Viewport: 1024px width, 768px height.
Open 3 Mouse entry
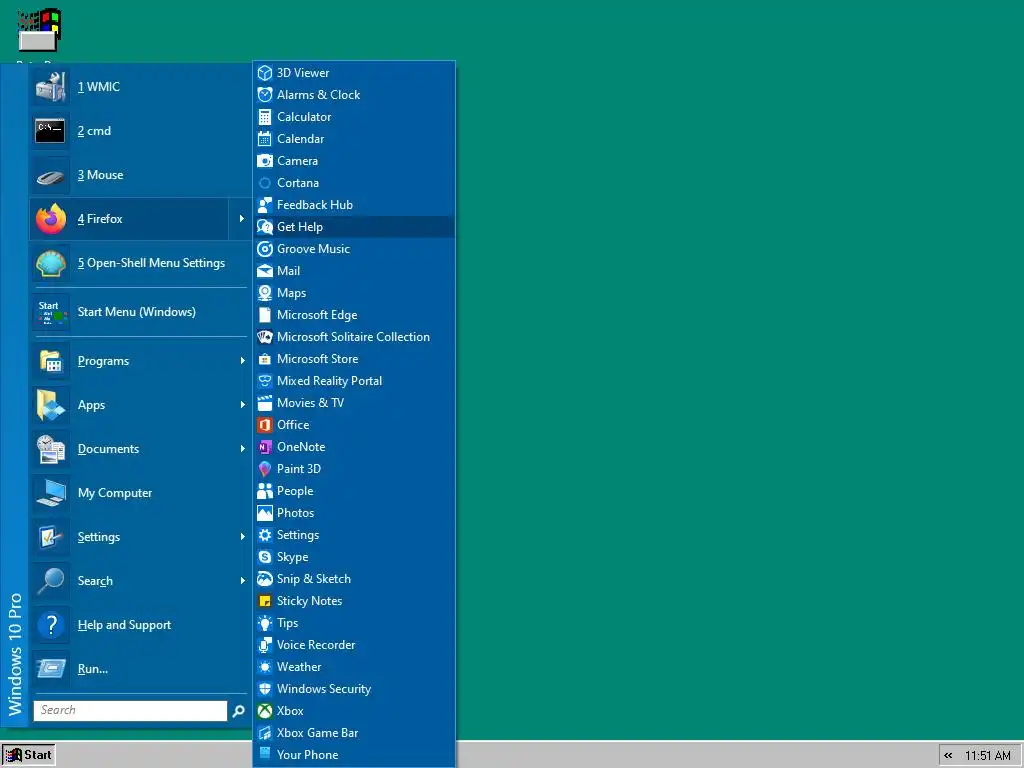[140, 175]
